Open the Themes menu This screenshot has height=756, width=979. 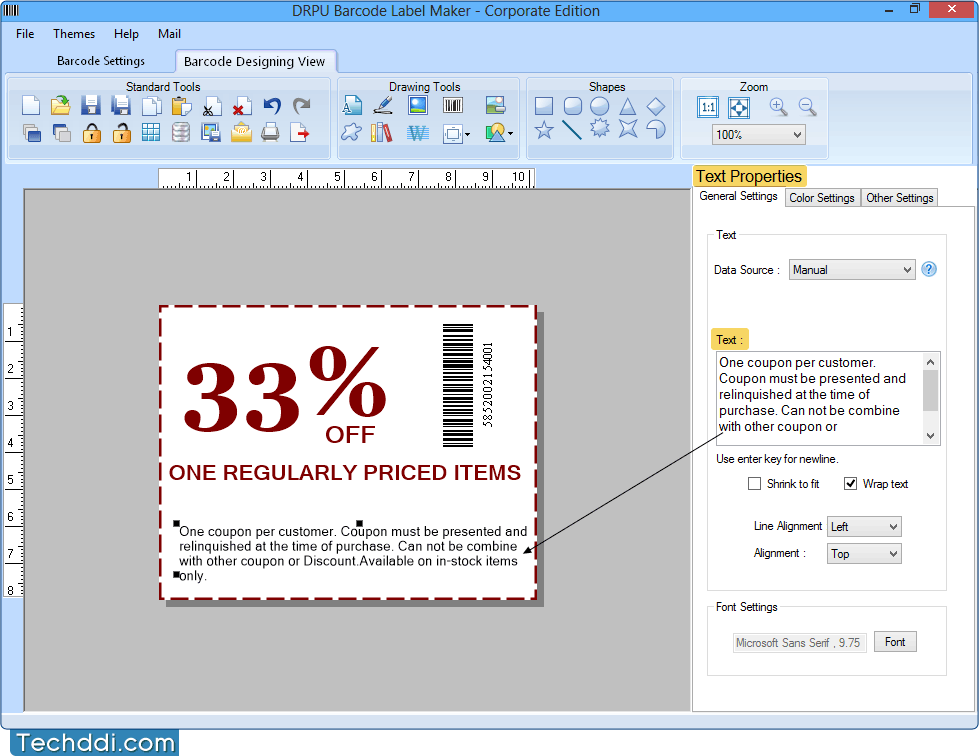pos(74,34)
